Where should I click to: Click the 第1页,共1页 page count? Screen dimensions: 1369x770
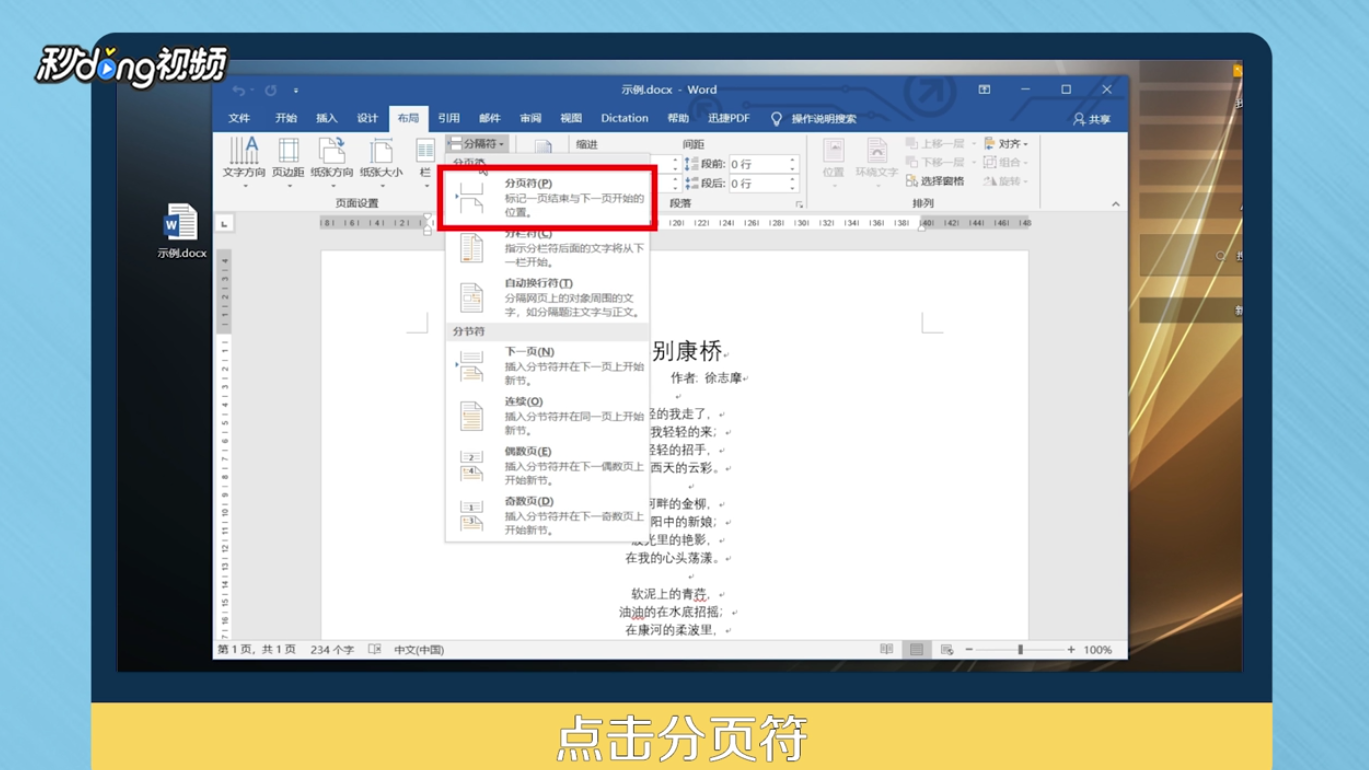click(x=257, y=650)
